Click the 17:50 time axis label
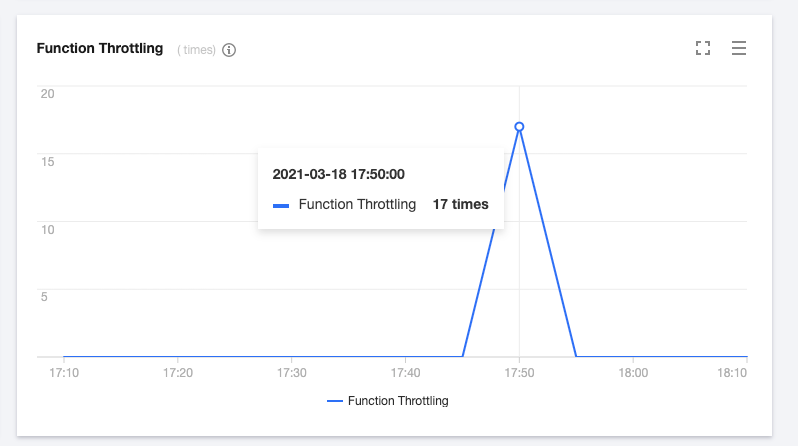The image size is (798, 446). [x=519, y=373]
